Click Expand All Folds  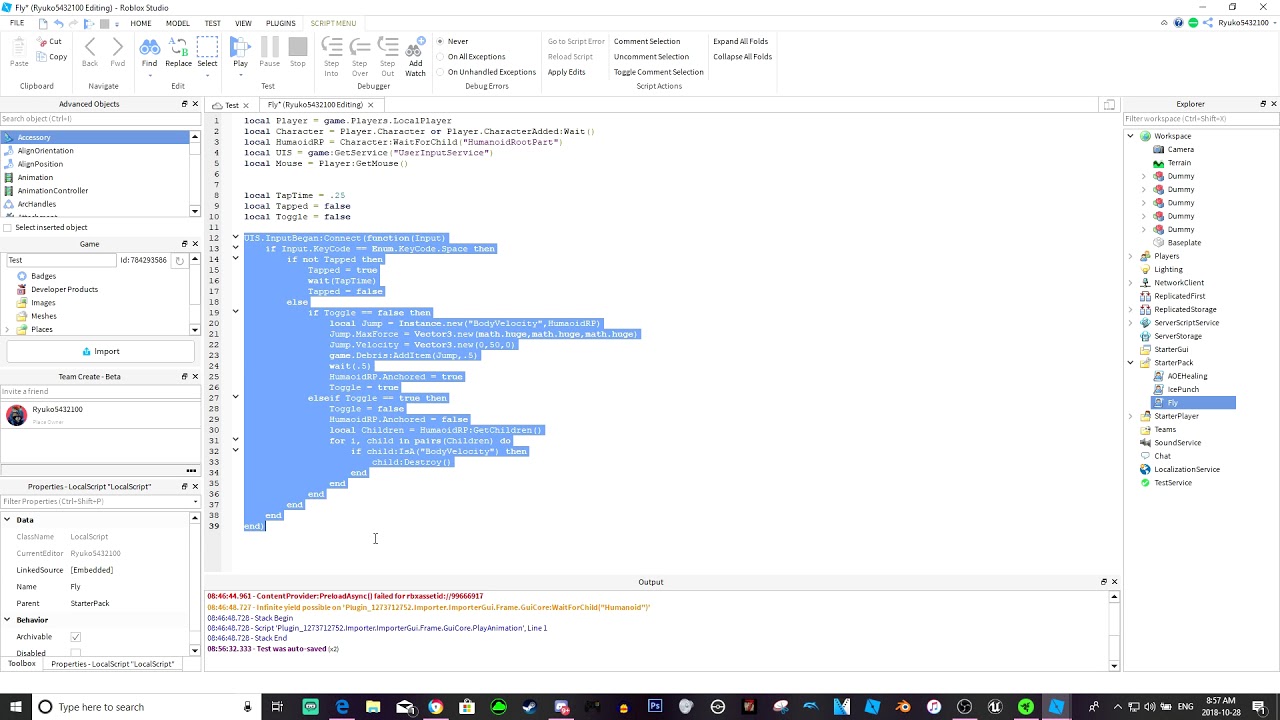[x=741, y=41]
